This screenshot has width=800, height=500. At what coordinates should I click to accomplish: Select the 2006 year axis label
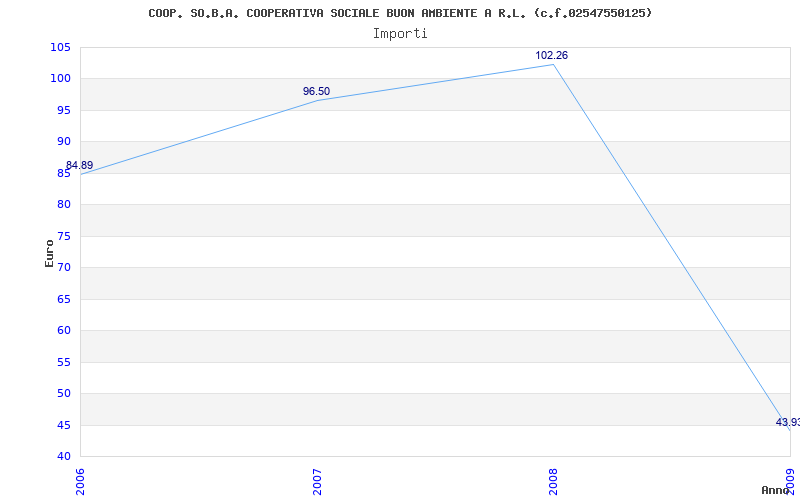tap(80, 482)
